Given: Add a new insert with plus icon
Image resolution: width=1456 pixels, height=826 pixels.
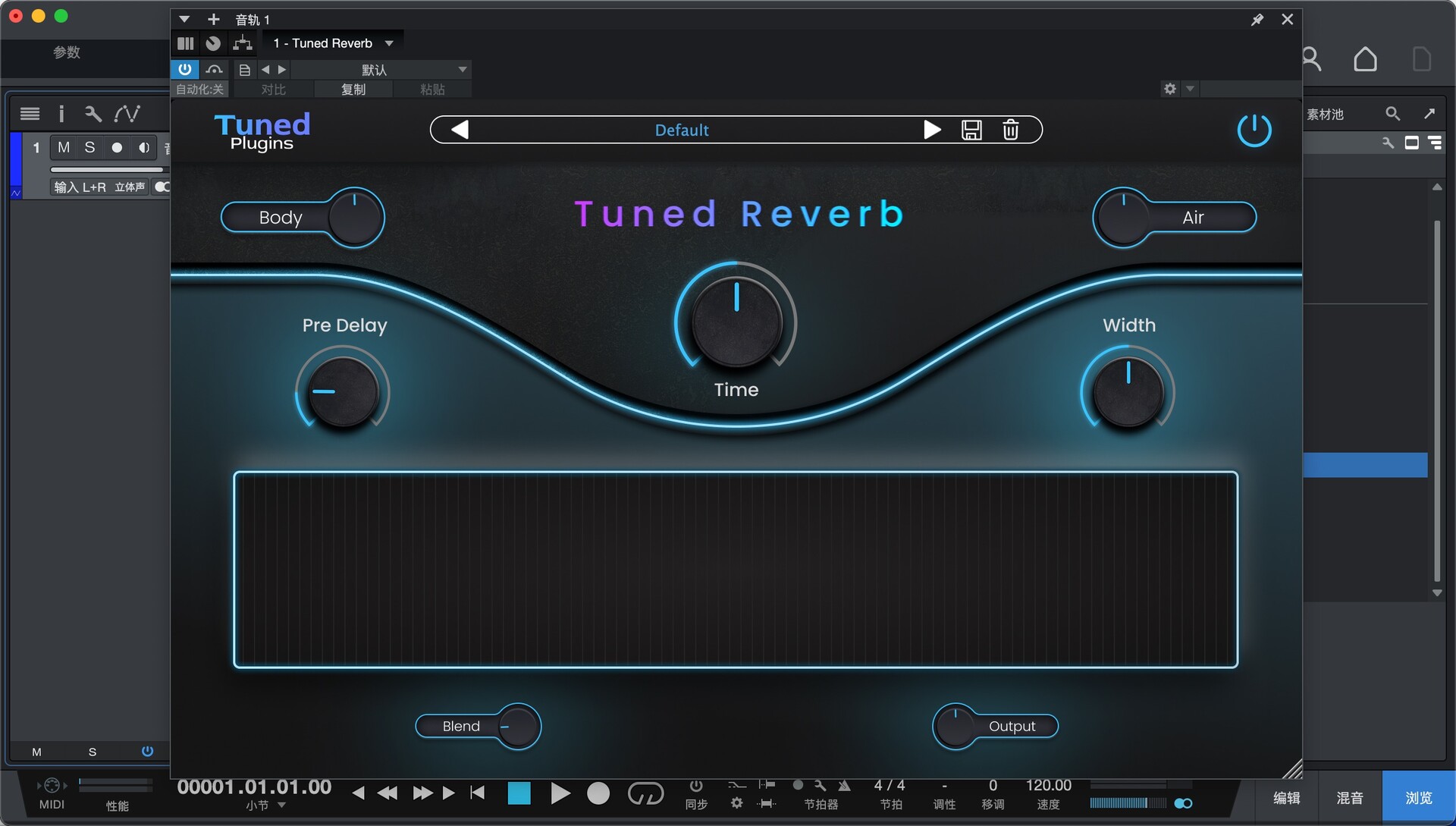Looking at the screenshot, I should pyautogui.click(x=214, y=19).
